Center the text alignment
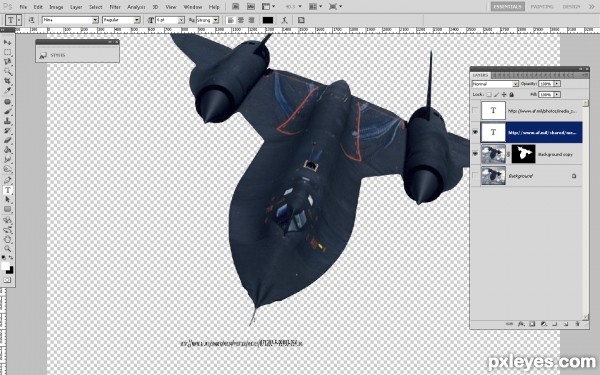Image resolution: width=600 pixels, height=375 pixels. [x=241, y=20]
